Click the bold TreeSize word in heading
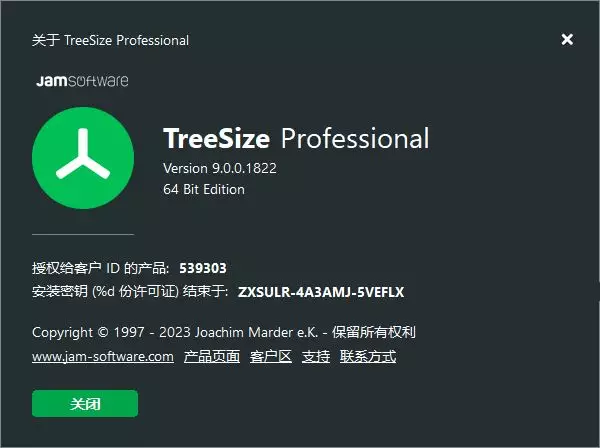 [x=217, y=138]
